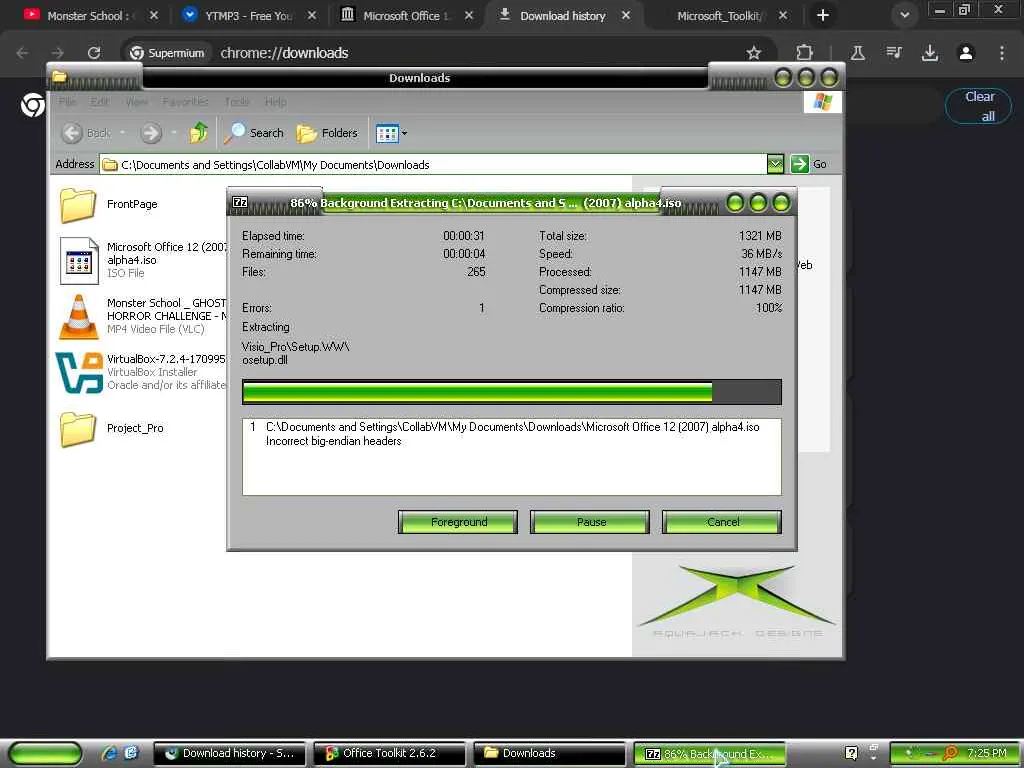Click the explorer Address path field
Screen dimensions: 1024x768
(x=433, y=165)
